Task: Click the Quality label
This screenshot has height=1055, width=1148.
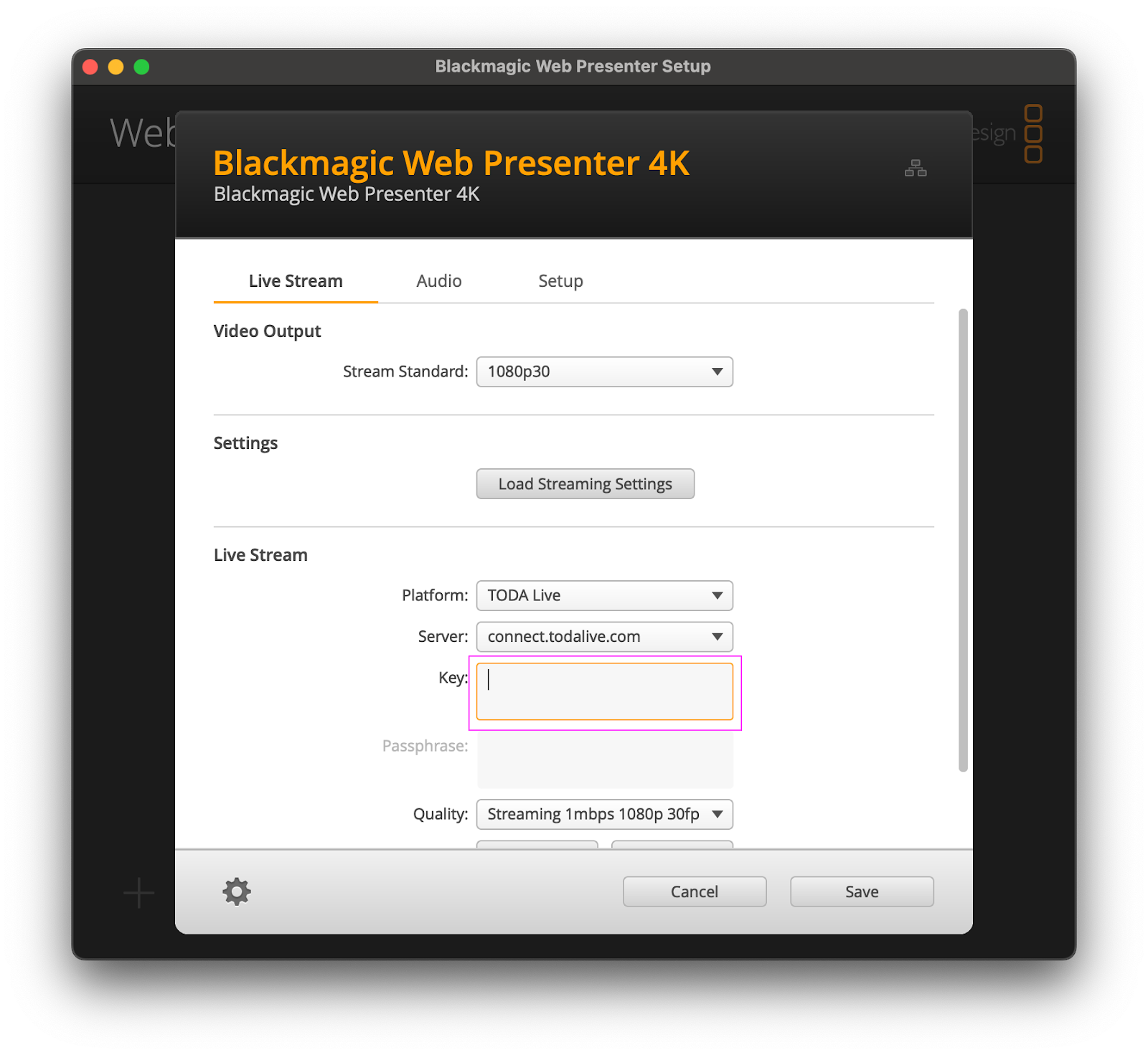Action: 441,814
